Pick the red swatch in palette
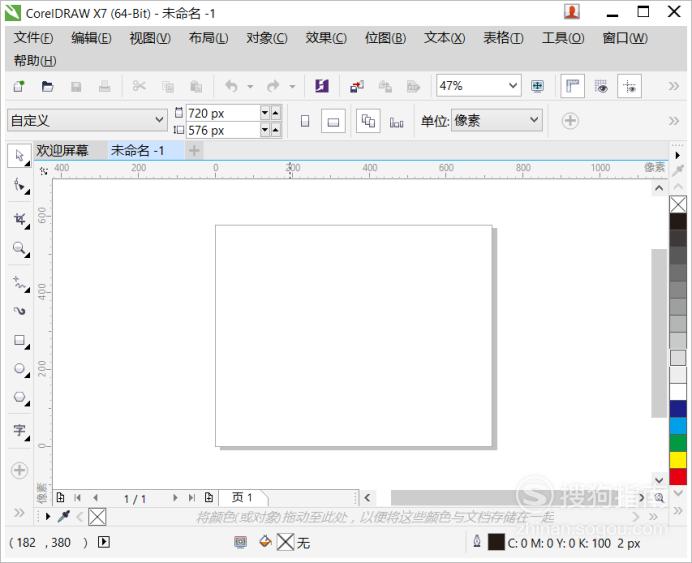Image resolution: width=692 pixels, height=563 pixels. (x=678, y=477)
